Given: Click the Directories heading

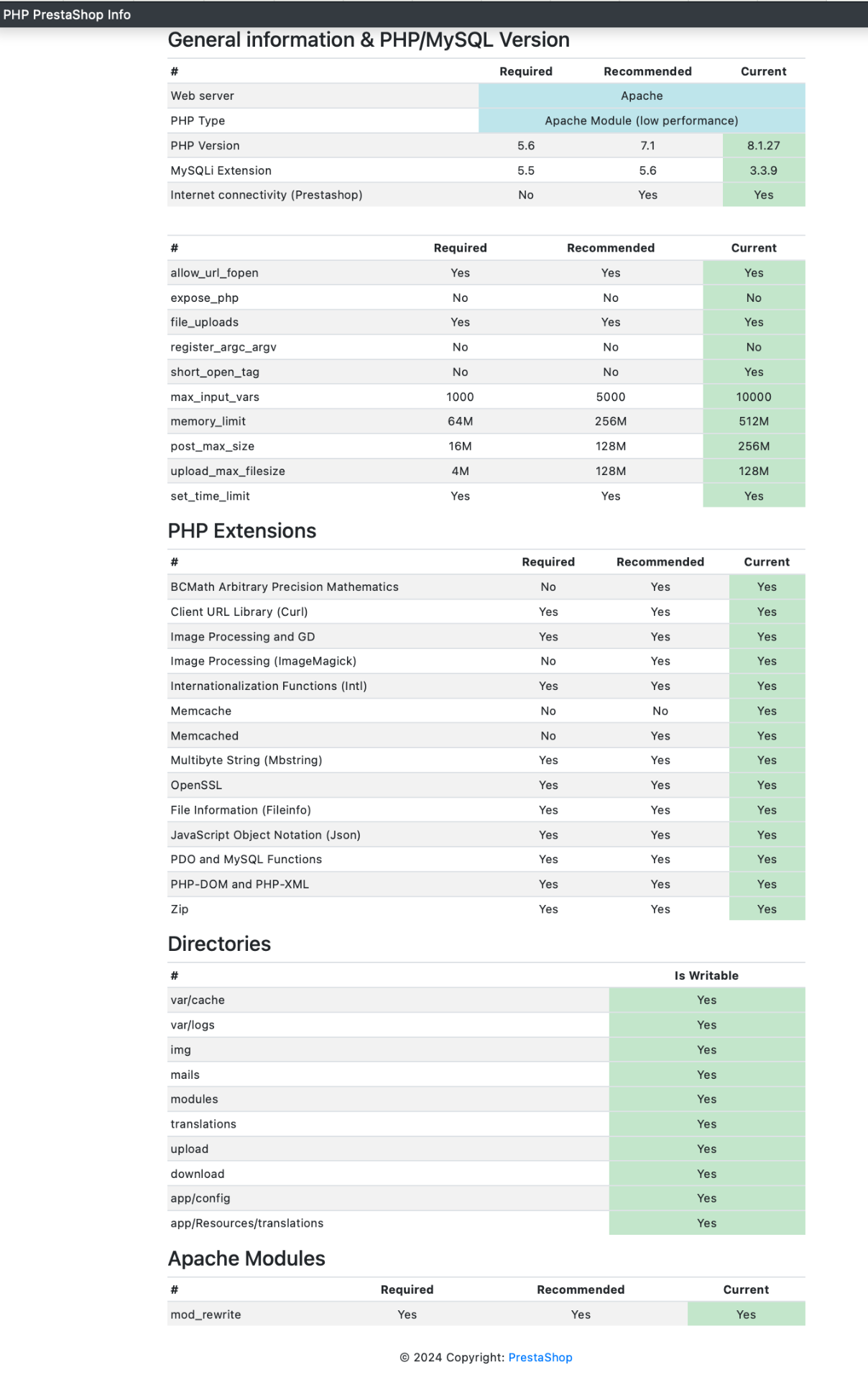Looking at the screenshot, I should [x=219, y=944].
